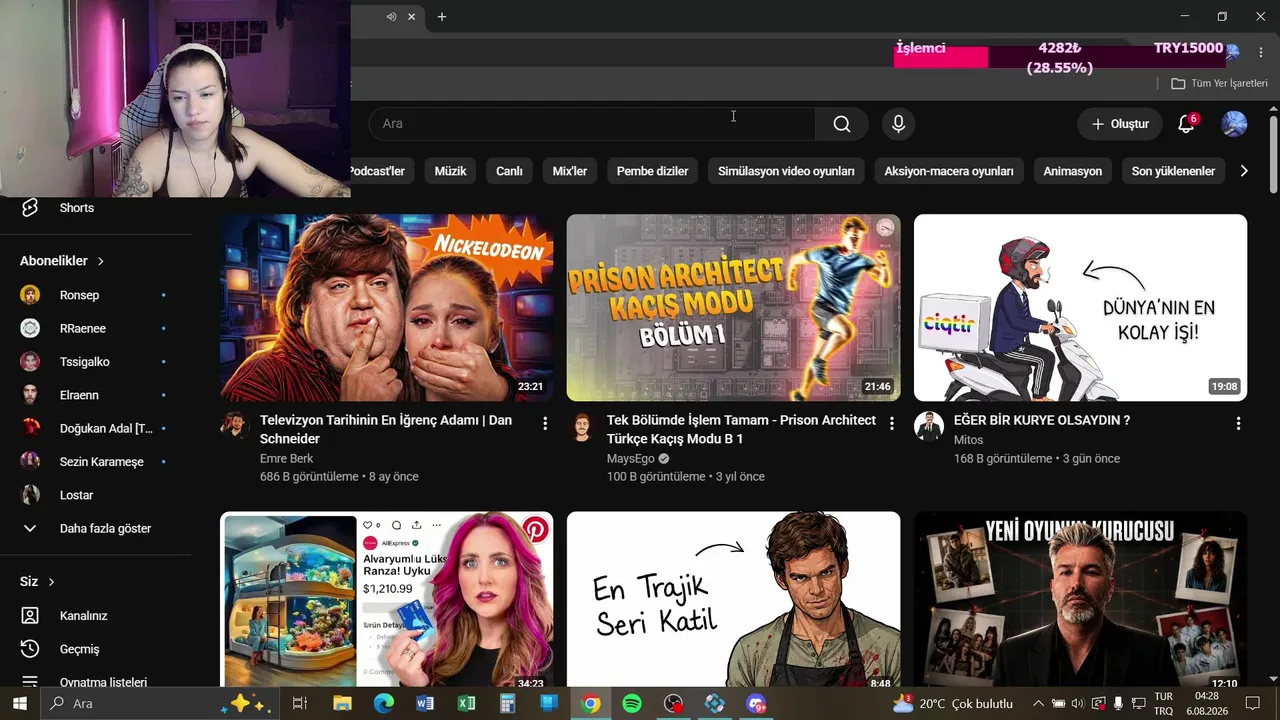
Task: Select the Aksiyon-macera oyunları chip
Action: [x=949, y=171]
